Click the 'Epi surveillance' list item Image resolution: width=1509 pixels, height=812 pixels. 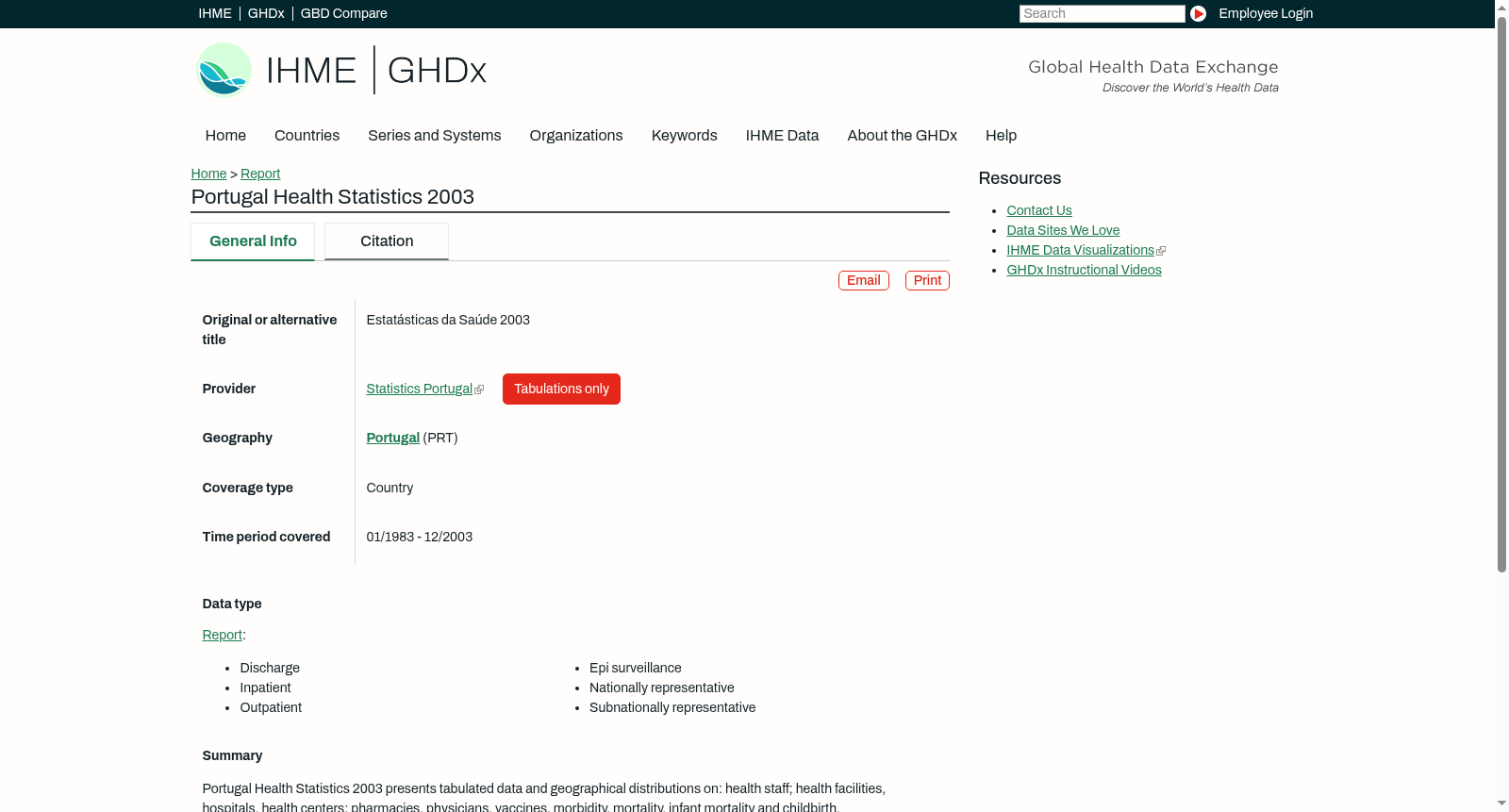(x=635, y=668)
